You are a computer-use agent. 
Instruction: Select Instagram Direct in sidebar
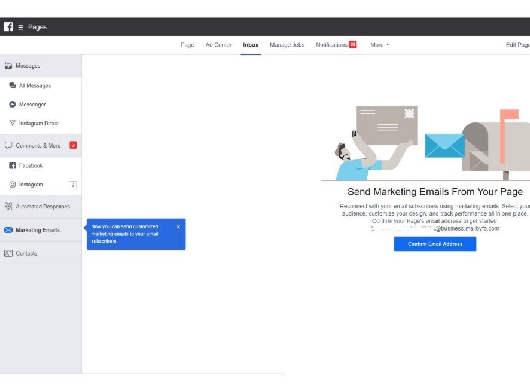[x=41, y=123]
